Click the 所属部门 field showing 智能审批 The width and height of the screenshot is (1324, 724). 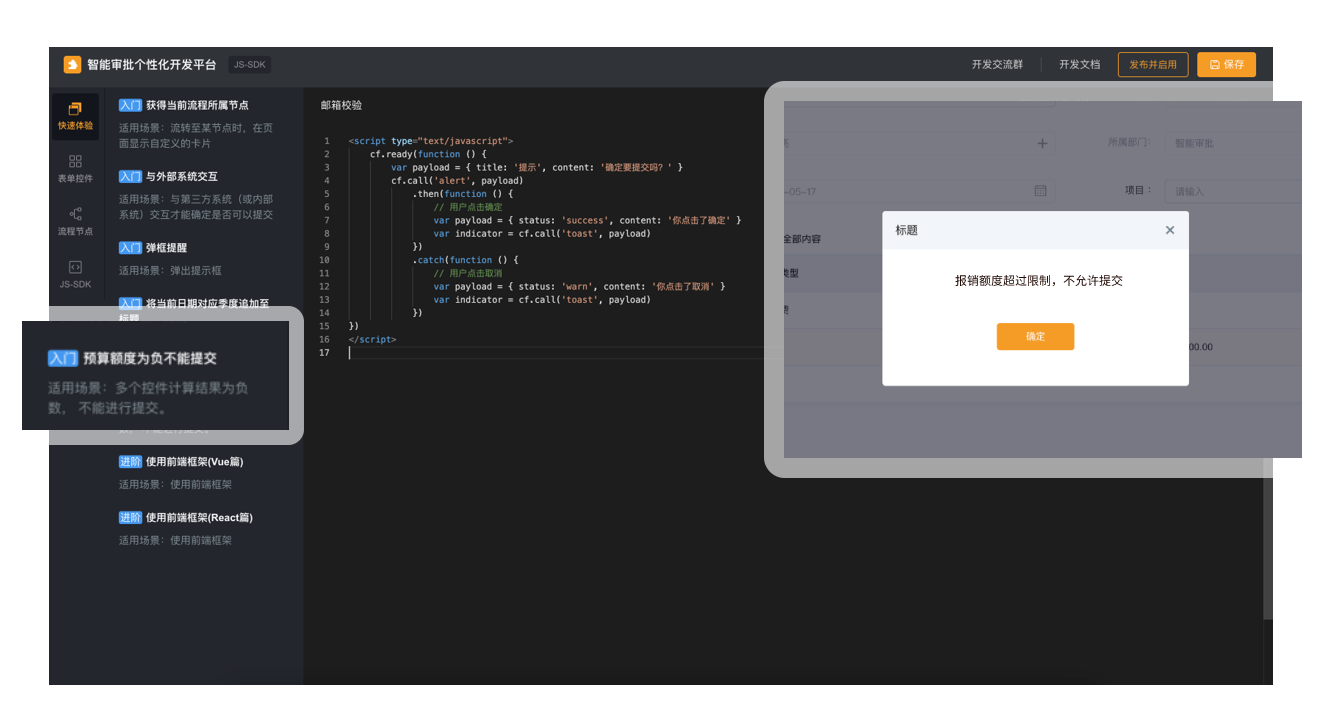coord(1233,143)
